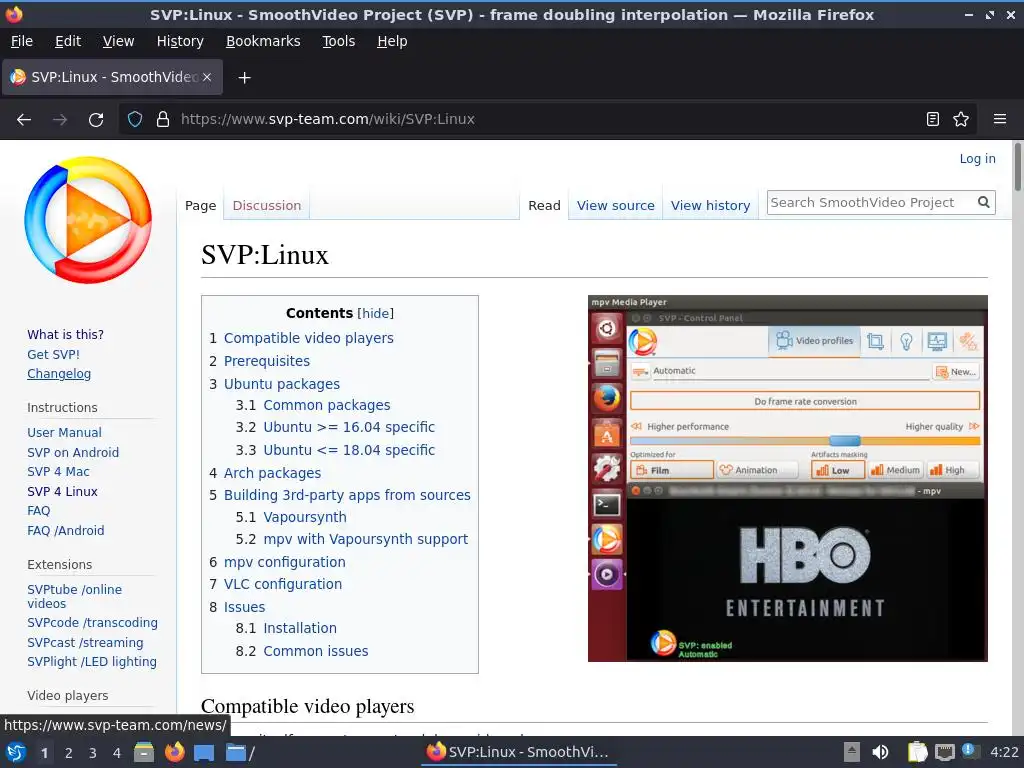Viewport: 1024px width, 768px height.
Task: Open the Edit menu
Action: pos(68,41)
